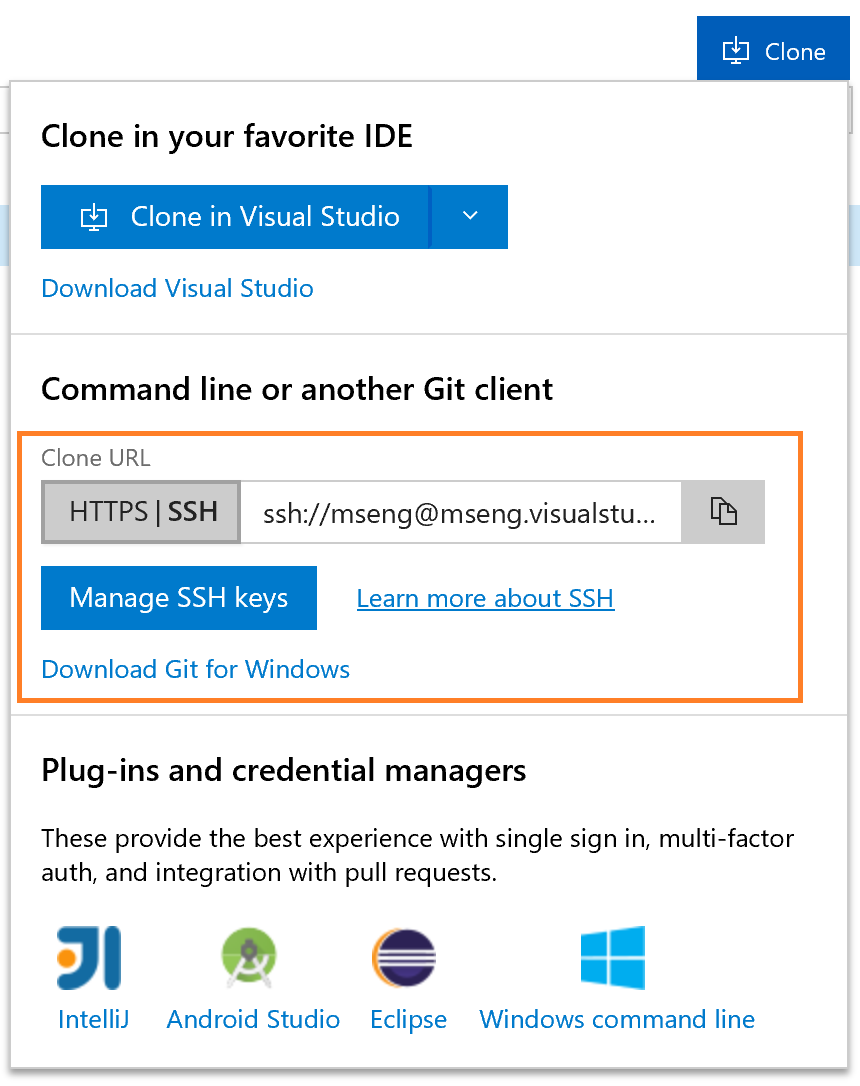Click the Android Studio logo icon
Viewport: 860px width, 1086px height.
(249, 957)
